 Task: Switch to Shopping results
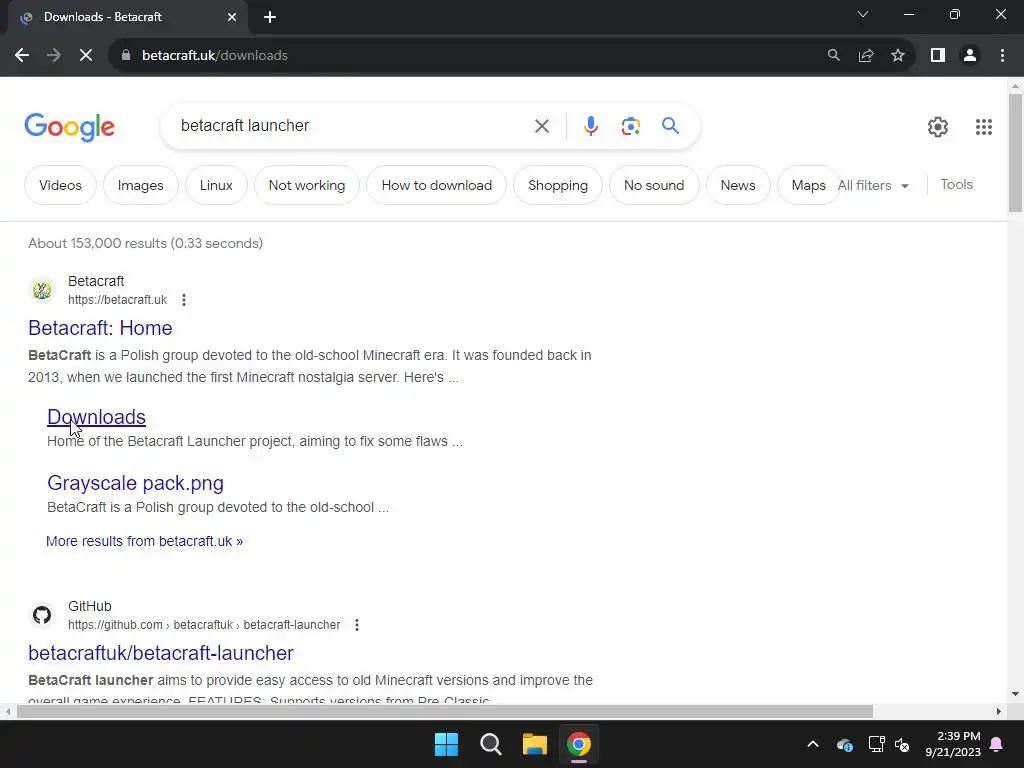click(x=558, y=185)
